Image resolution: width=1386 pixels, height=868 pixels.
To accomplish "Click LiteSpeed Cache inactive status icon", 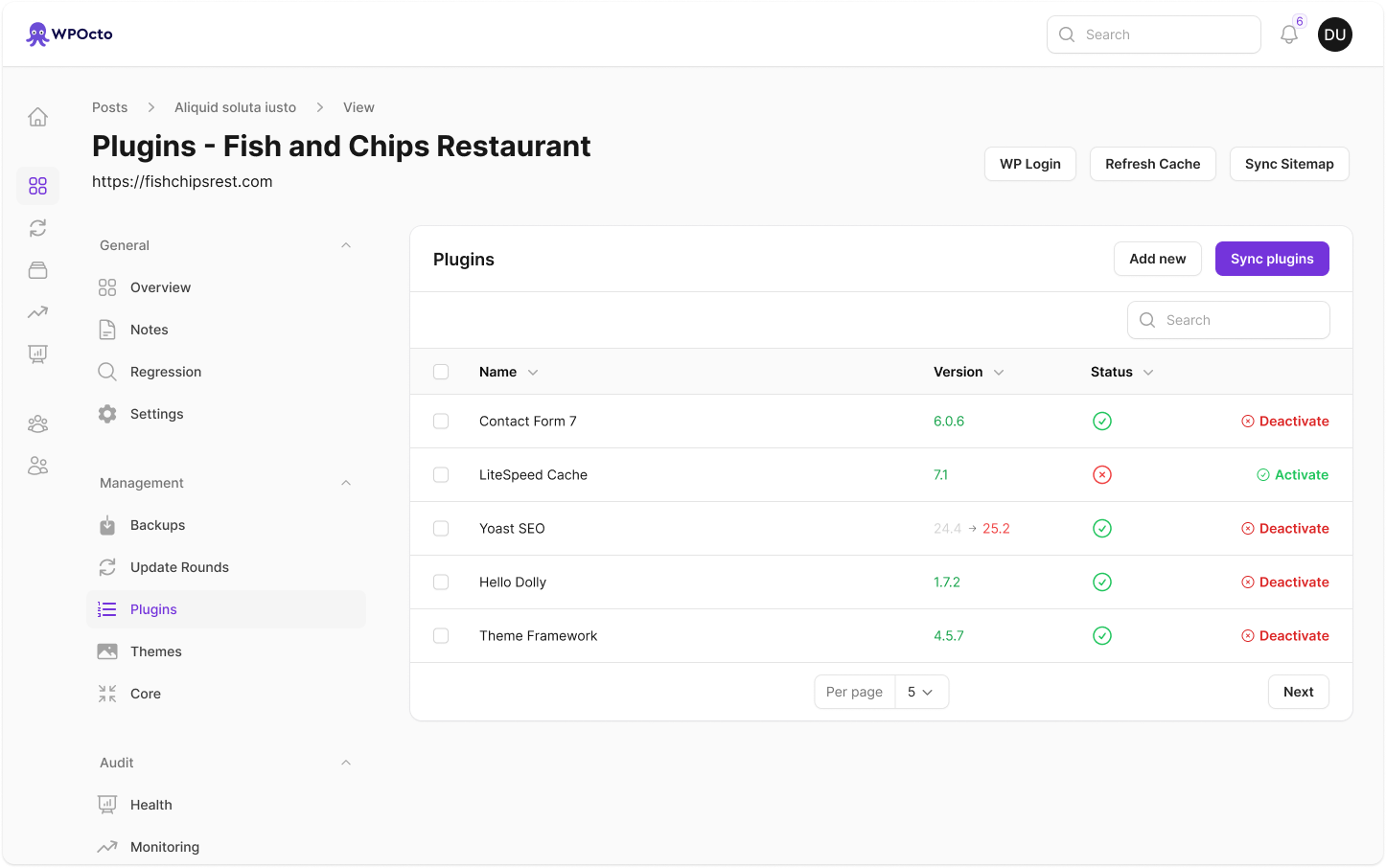I will [1102, 475].
